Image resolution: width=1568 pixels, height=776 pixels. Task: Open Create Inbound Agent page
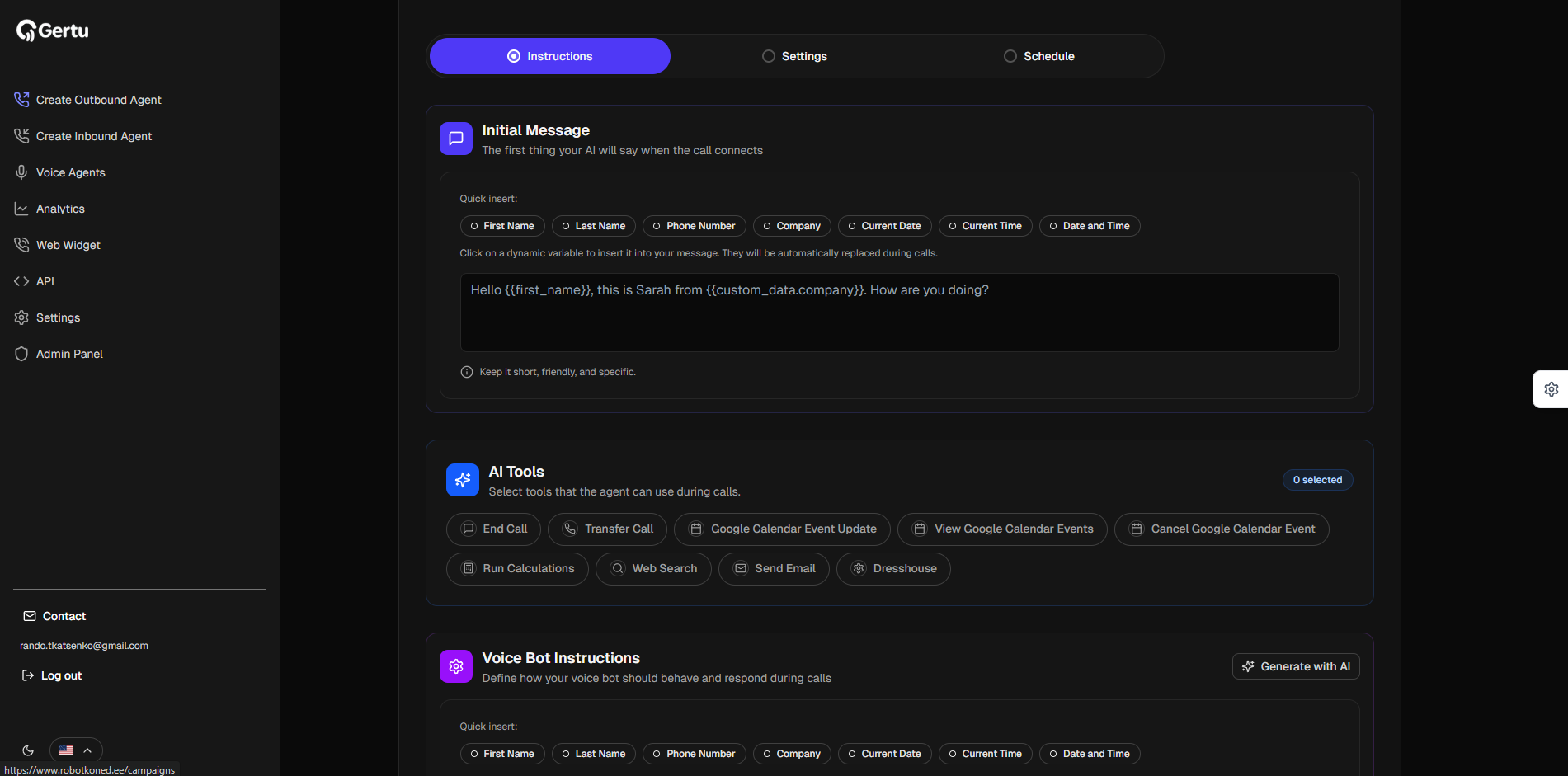click(x=93, y=136)
